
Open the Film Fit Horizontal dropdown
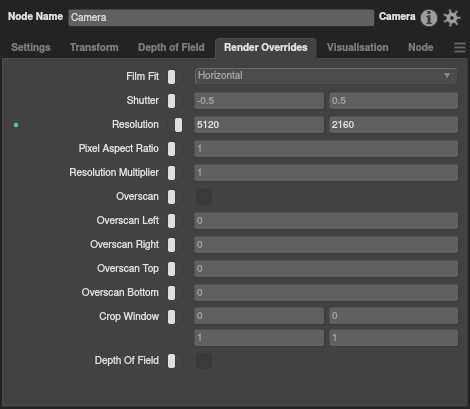pyautogui.click(x=326, y=76)
